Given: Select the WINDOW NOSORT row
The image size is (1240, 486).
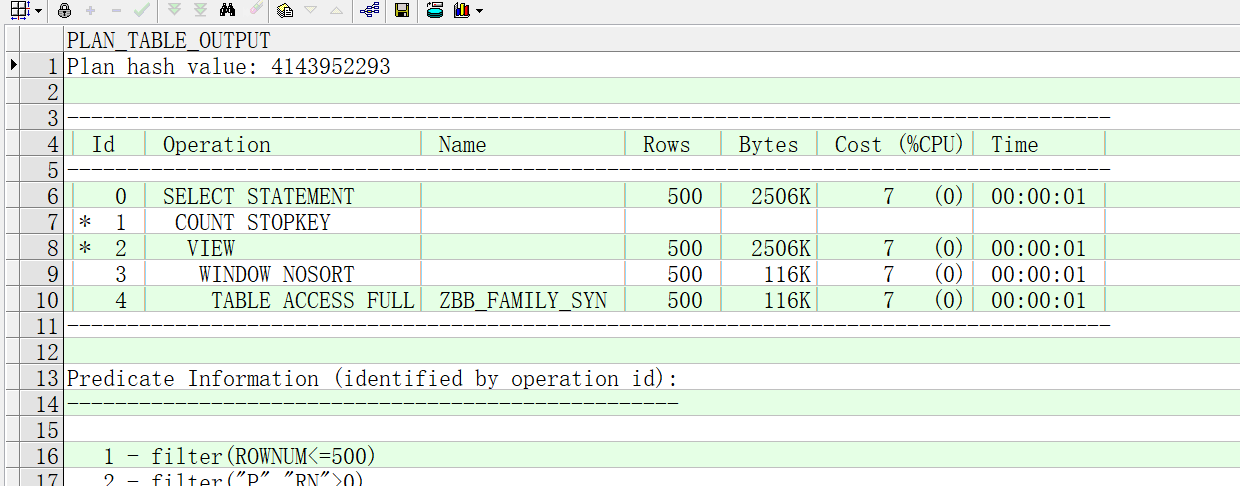Looking at the screenshot, I should pyautogui.click(x=276, y=274).
